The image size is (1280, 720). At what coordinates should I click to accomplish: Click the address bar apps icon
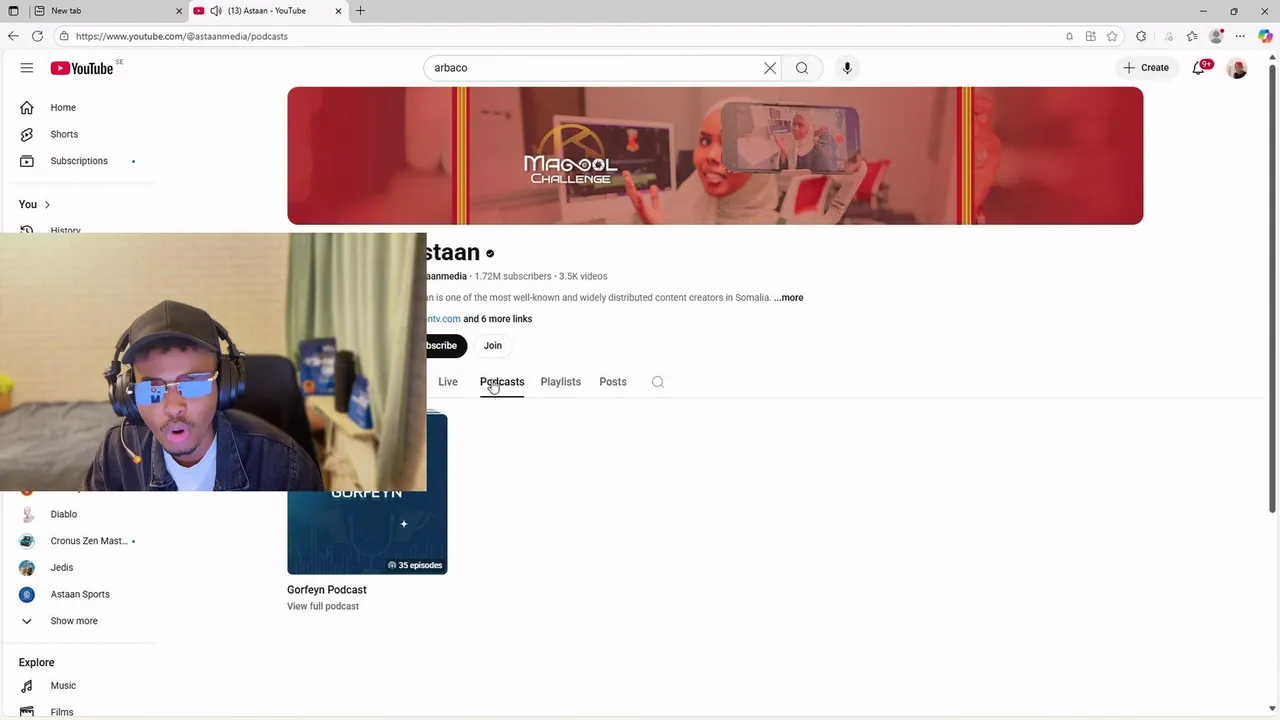coord(1091,36)
